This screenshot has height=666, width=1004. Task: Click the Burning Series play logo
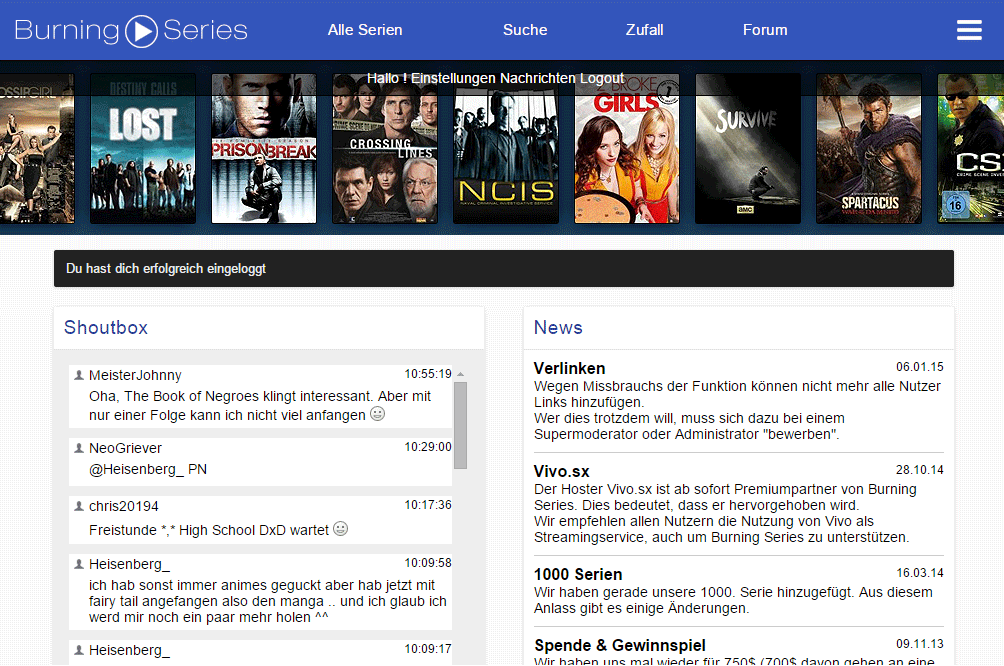pos(142,30)
